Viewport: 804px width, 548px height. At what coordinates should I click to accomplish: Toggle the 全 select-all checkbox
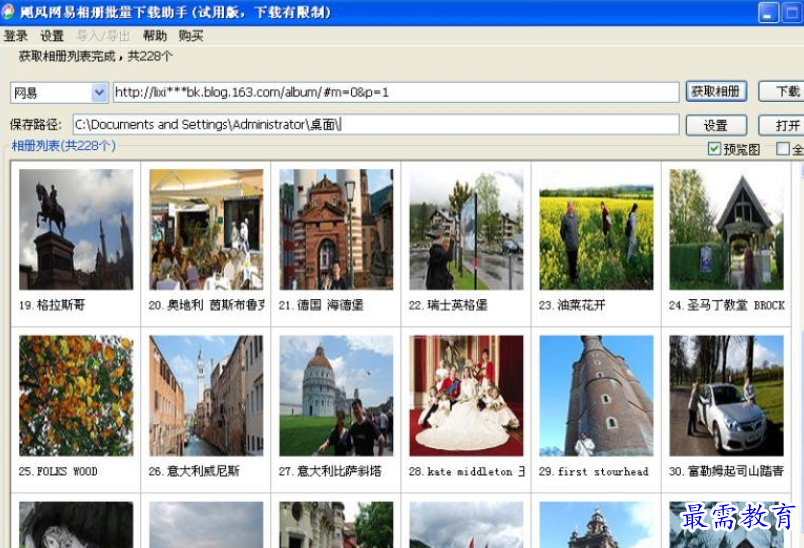[782, 149]
